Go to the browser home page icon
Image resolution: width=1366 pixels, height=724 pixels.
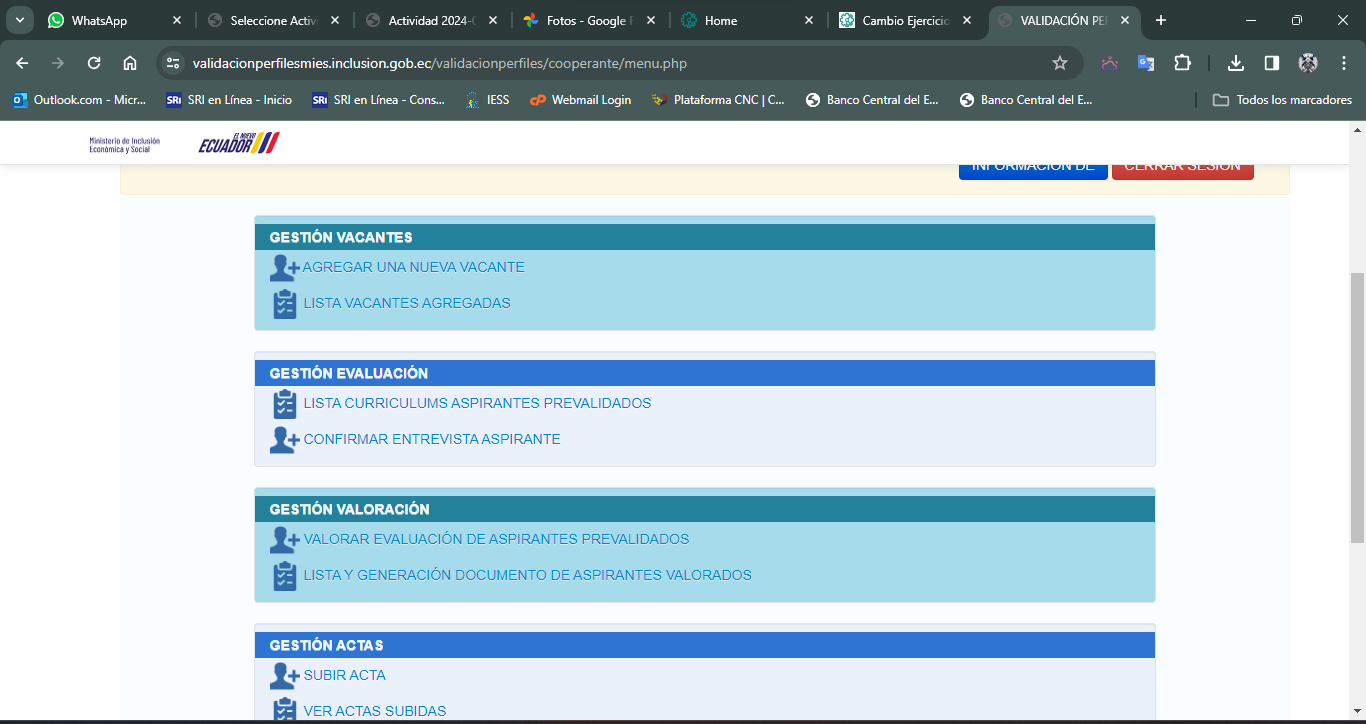tap(130, 63)
